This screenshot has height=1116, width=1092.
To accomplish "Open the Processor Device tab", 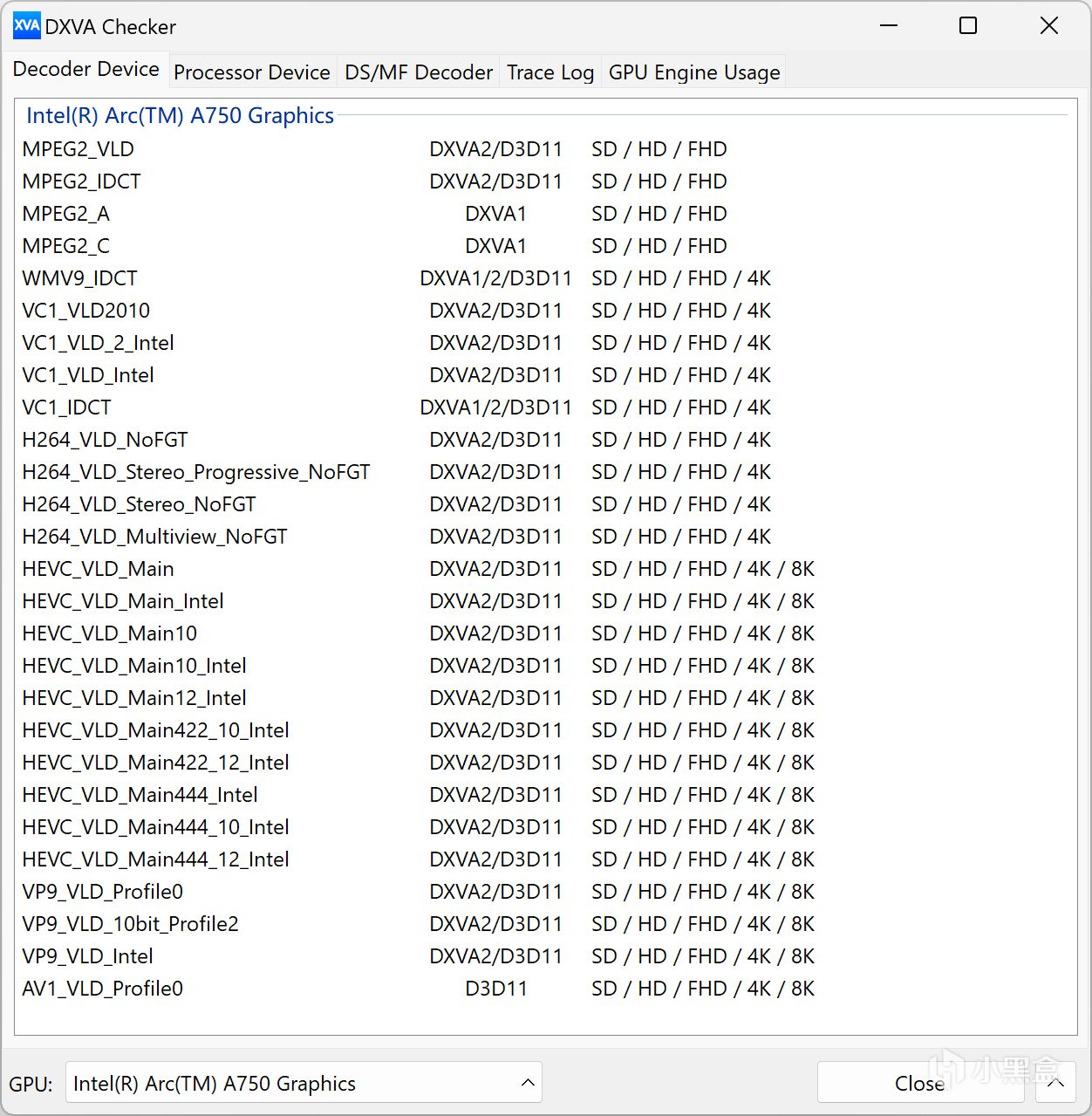I will (252, 72).
